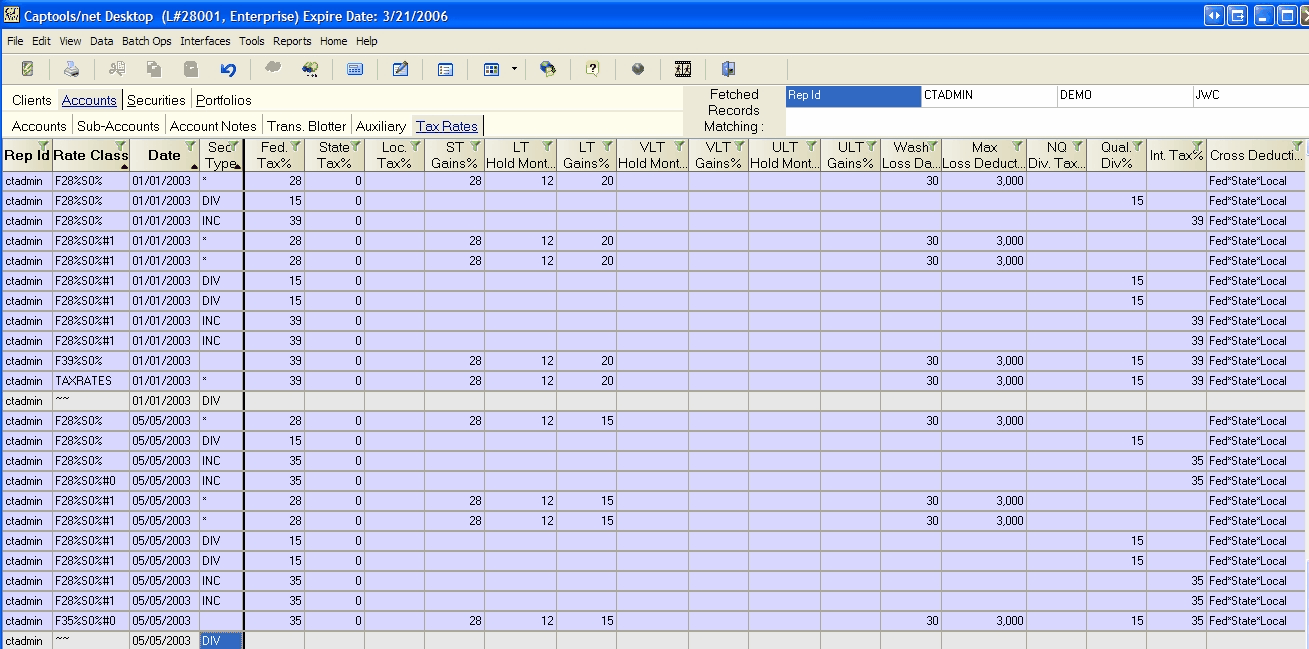Open the Batch Ops menu
The image size is (1309, 649).
coord(146,41)
